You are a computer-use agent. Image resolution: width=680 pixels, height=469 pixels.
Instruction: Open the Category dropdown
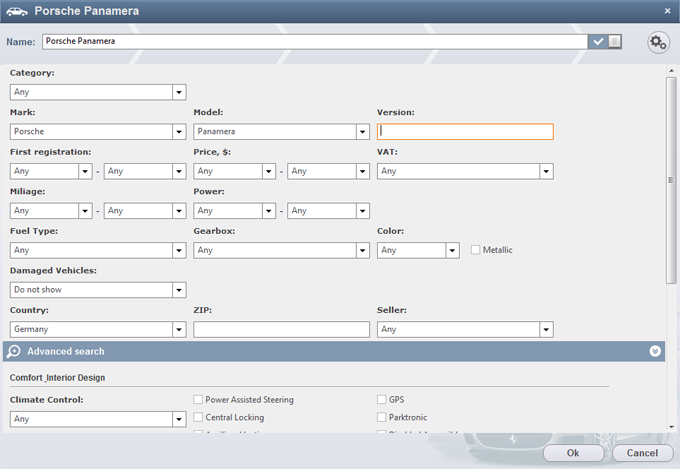pos(98,92)
